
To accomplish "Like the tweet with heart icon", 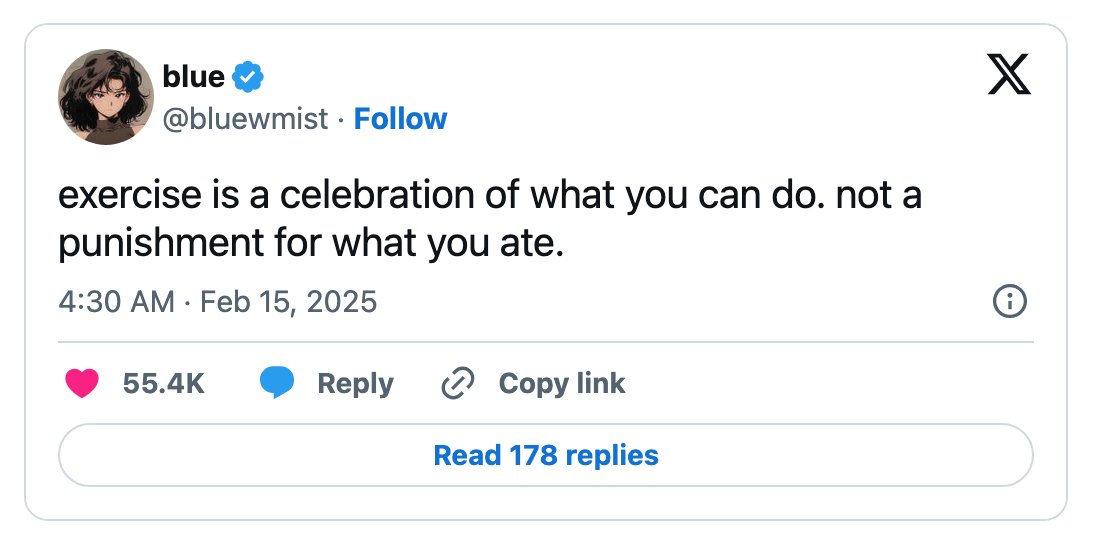I will pos(82,383).
